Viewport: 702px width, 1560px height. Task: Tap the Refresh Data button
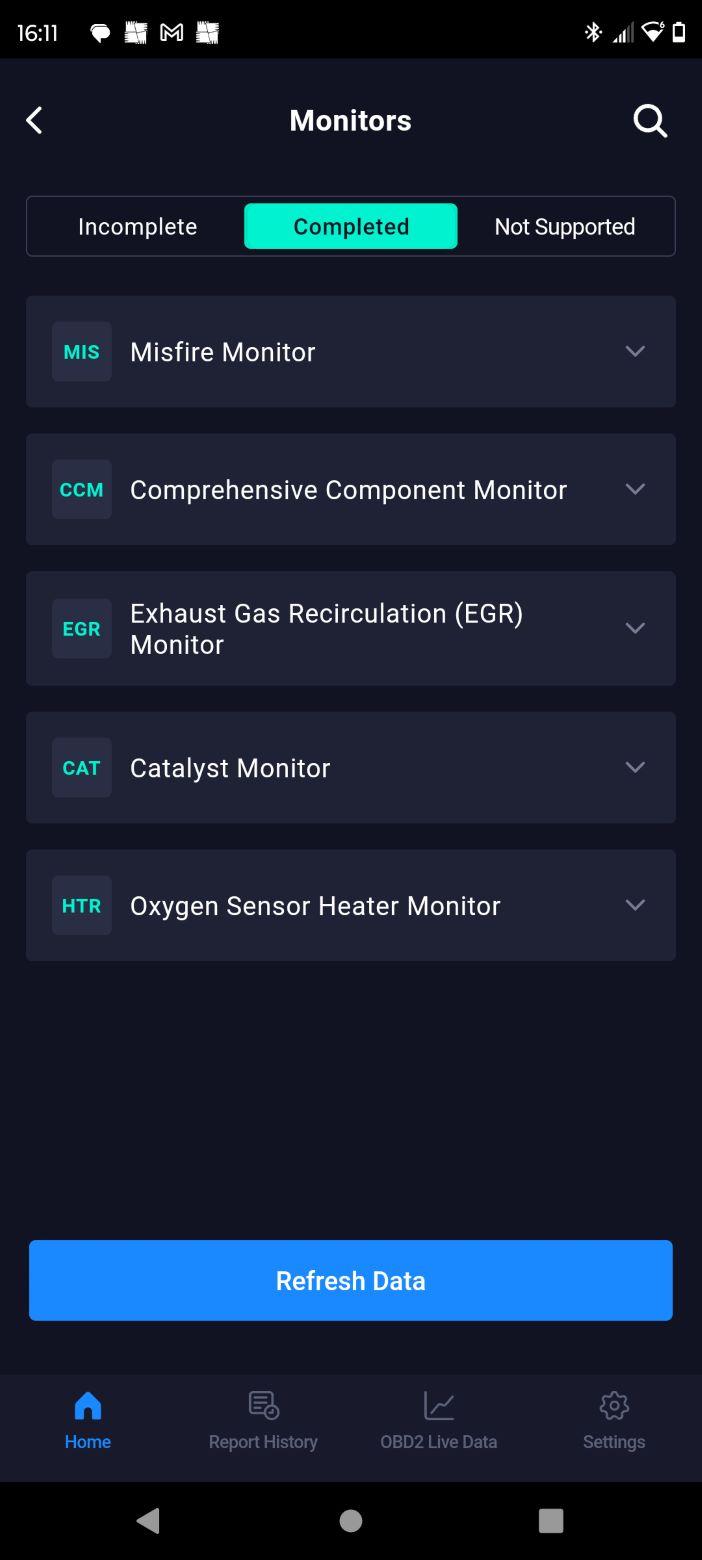pyautogui.click(x=351, y=1280)
